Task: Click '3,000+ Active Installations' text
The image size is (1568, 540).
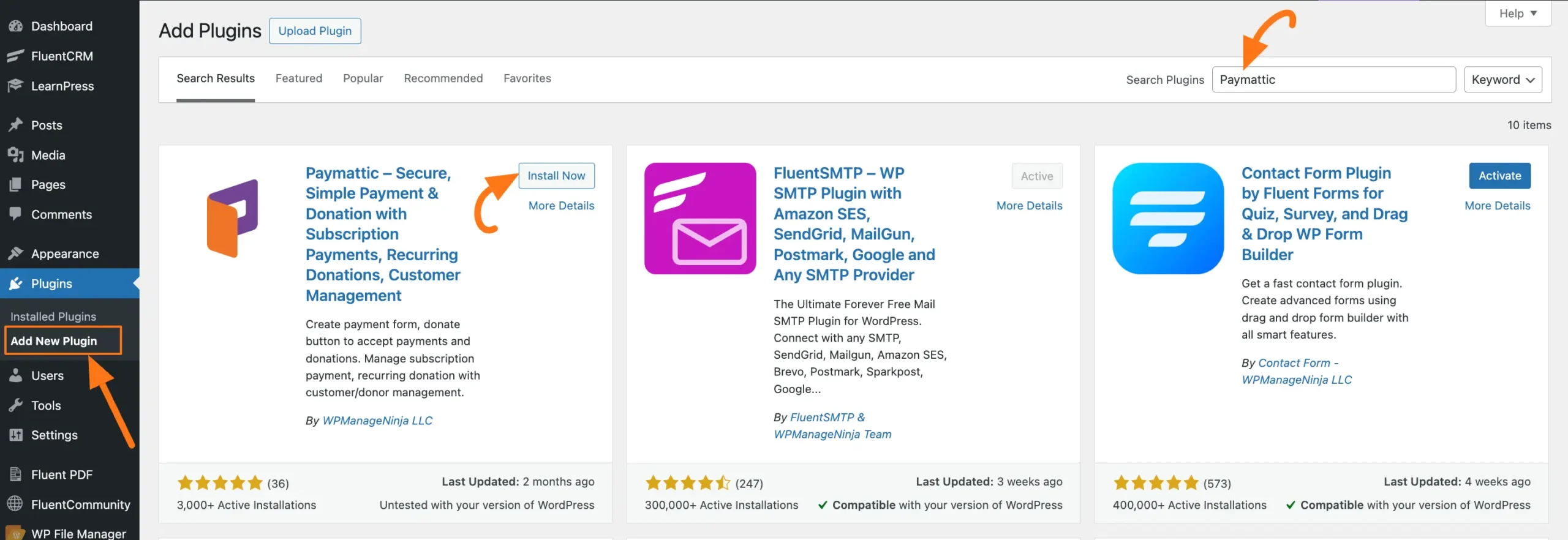Action: (x=246, y=505)
